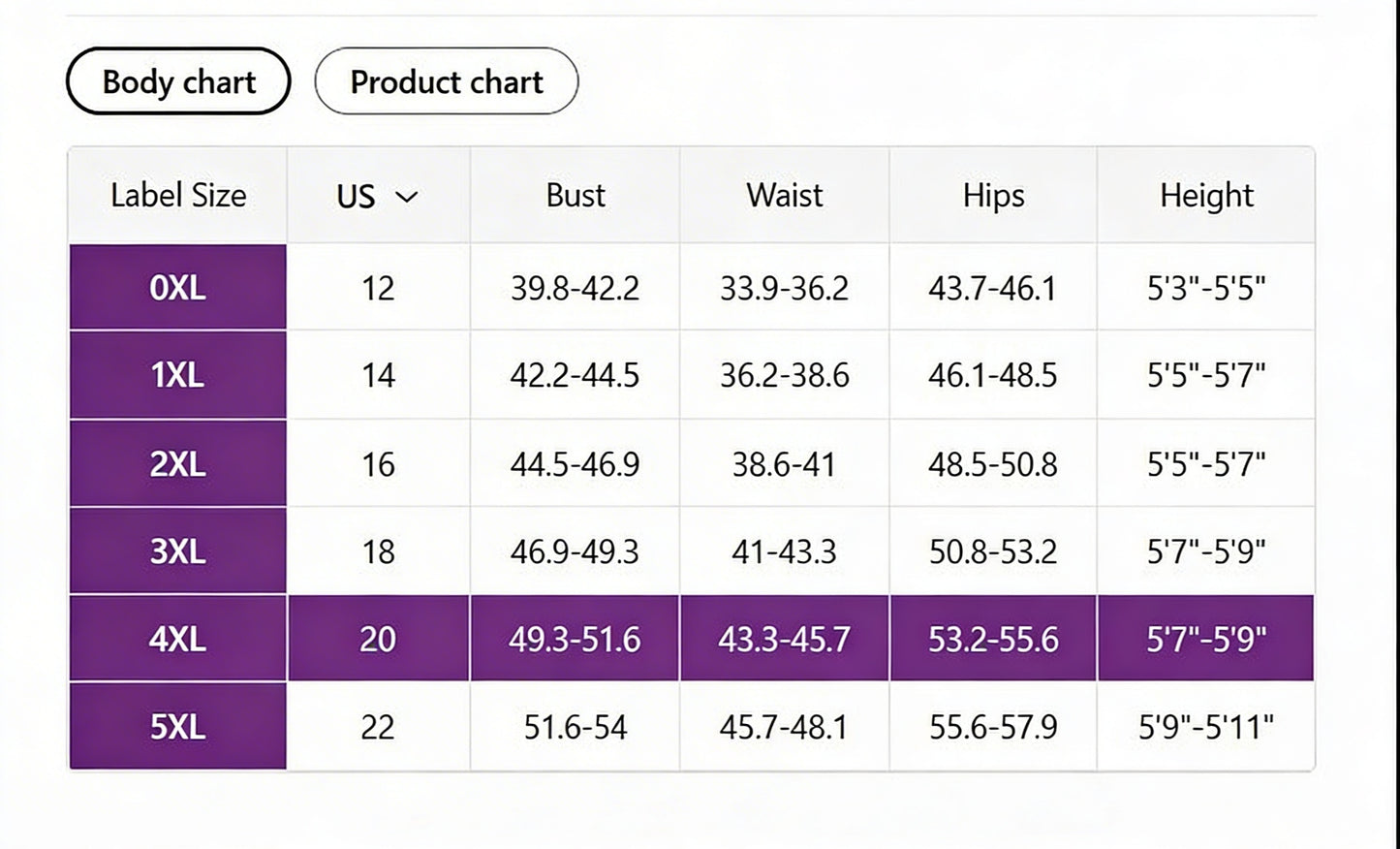
Task: Click the Bust column header
Action: (x=575, y=196)
